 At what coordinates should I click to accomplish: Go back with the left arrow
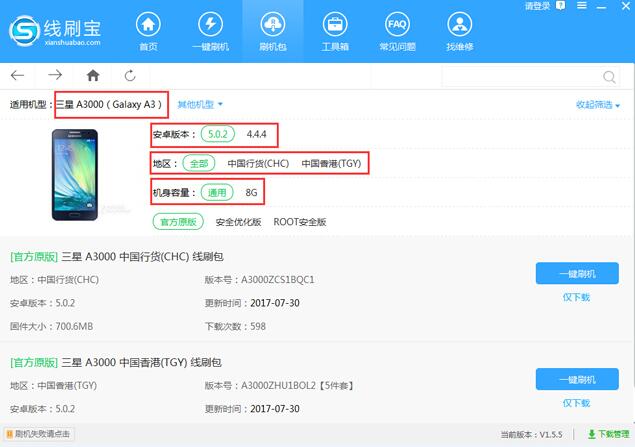click(x=17, y=75)
